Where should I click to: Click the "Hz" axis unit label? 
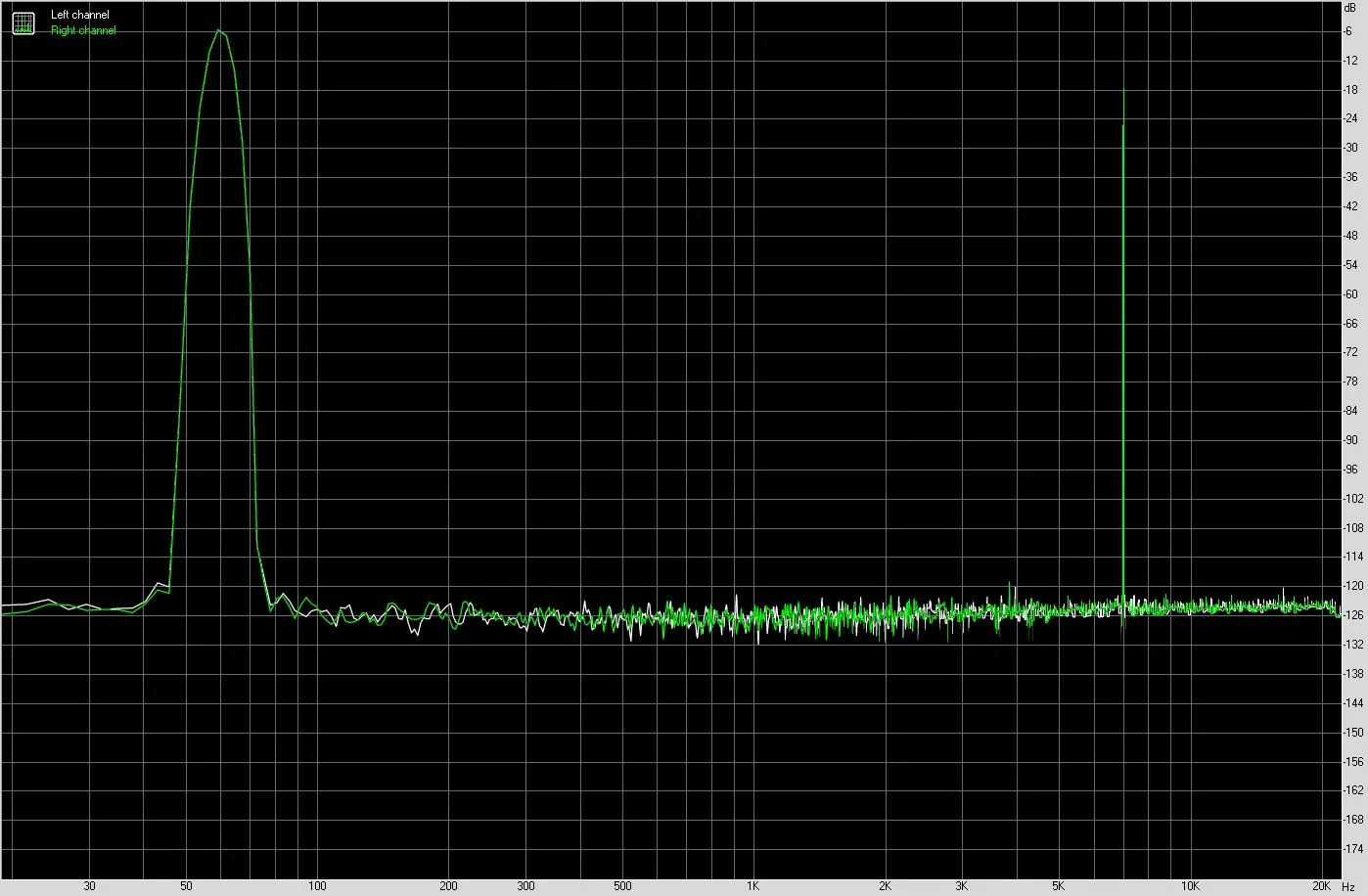click(1348, 886)
